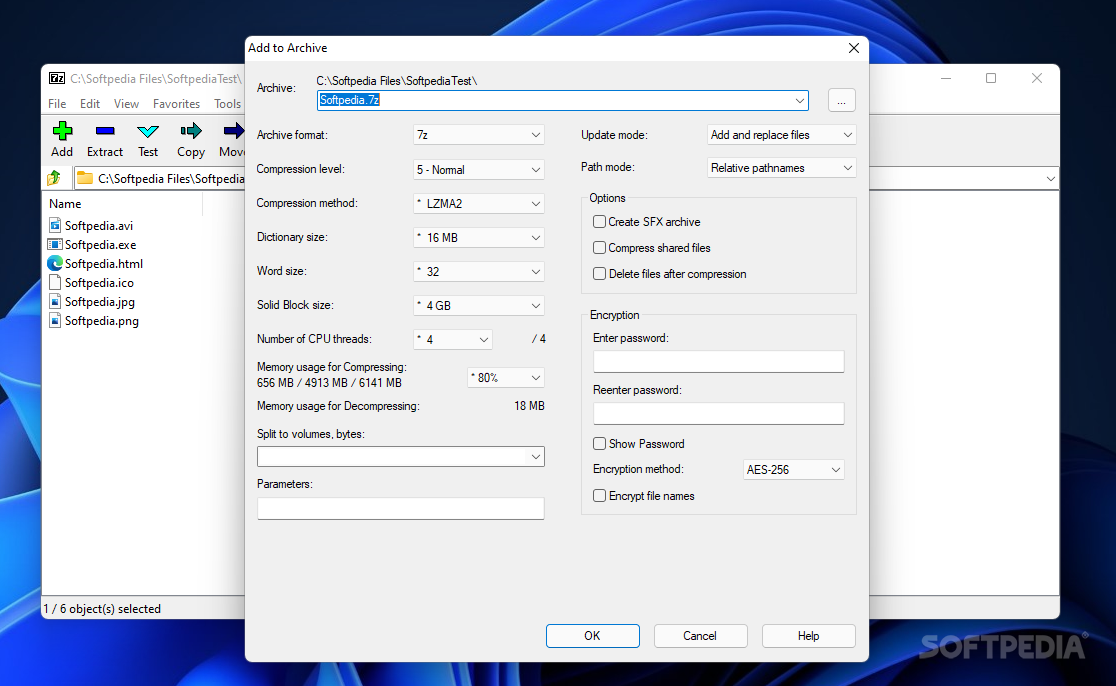Open the Compression method dropdown
The image size is (1116, 686).
pos(478,204)
